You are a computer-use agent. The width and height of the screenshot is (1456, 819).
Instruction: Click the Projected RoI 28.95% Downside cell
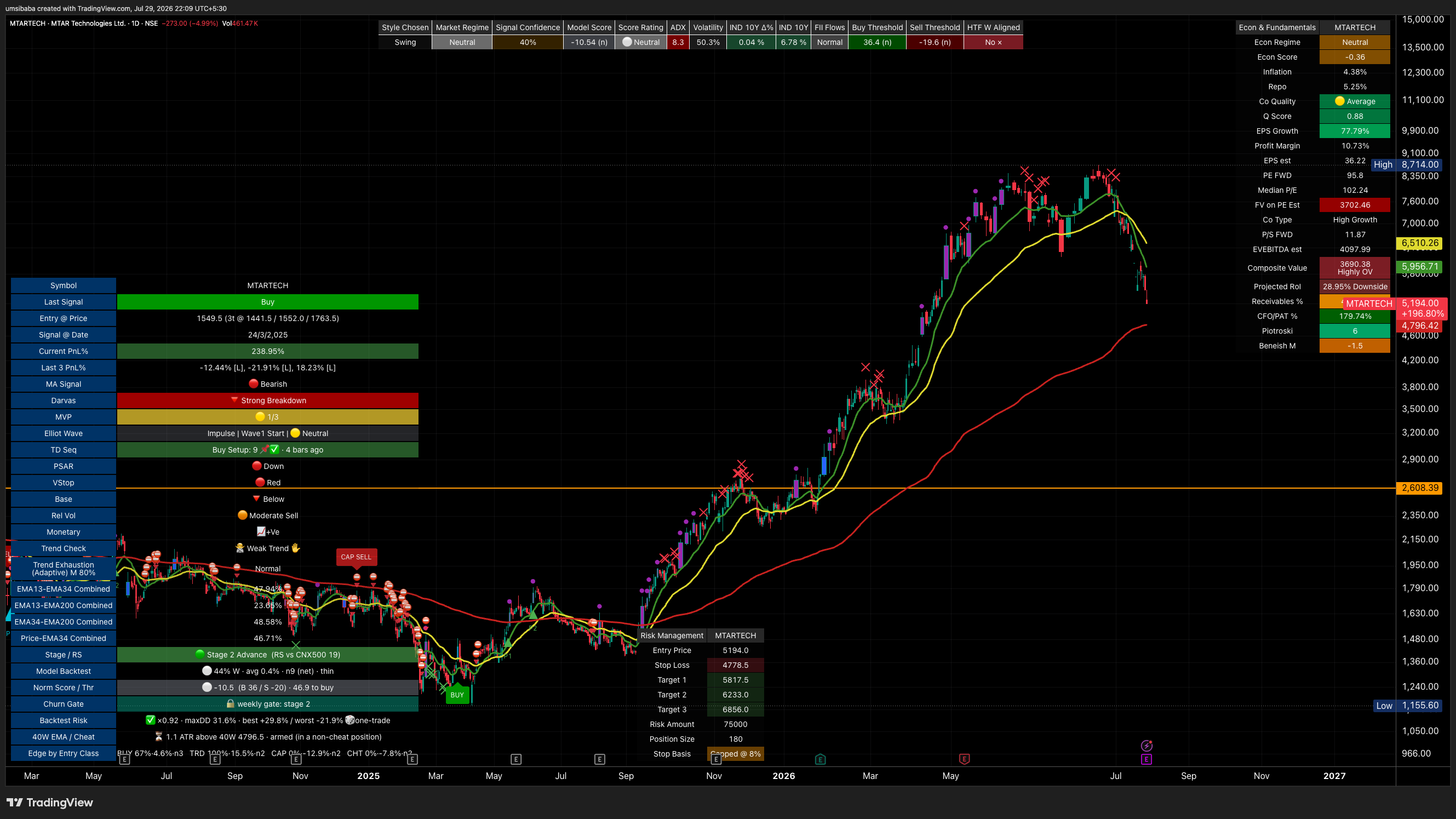[1355, 287]
